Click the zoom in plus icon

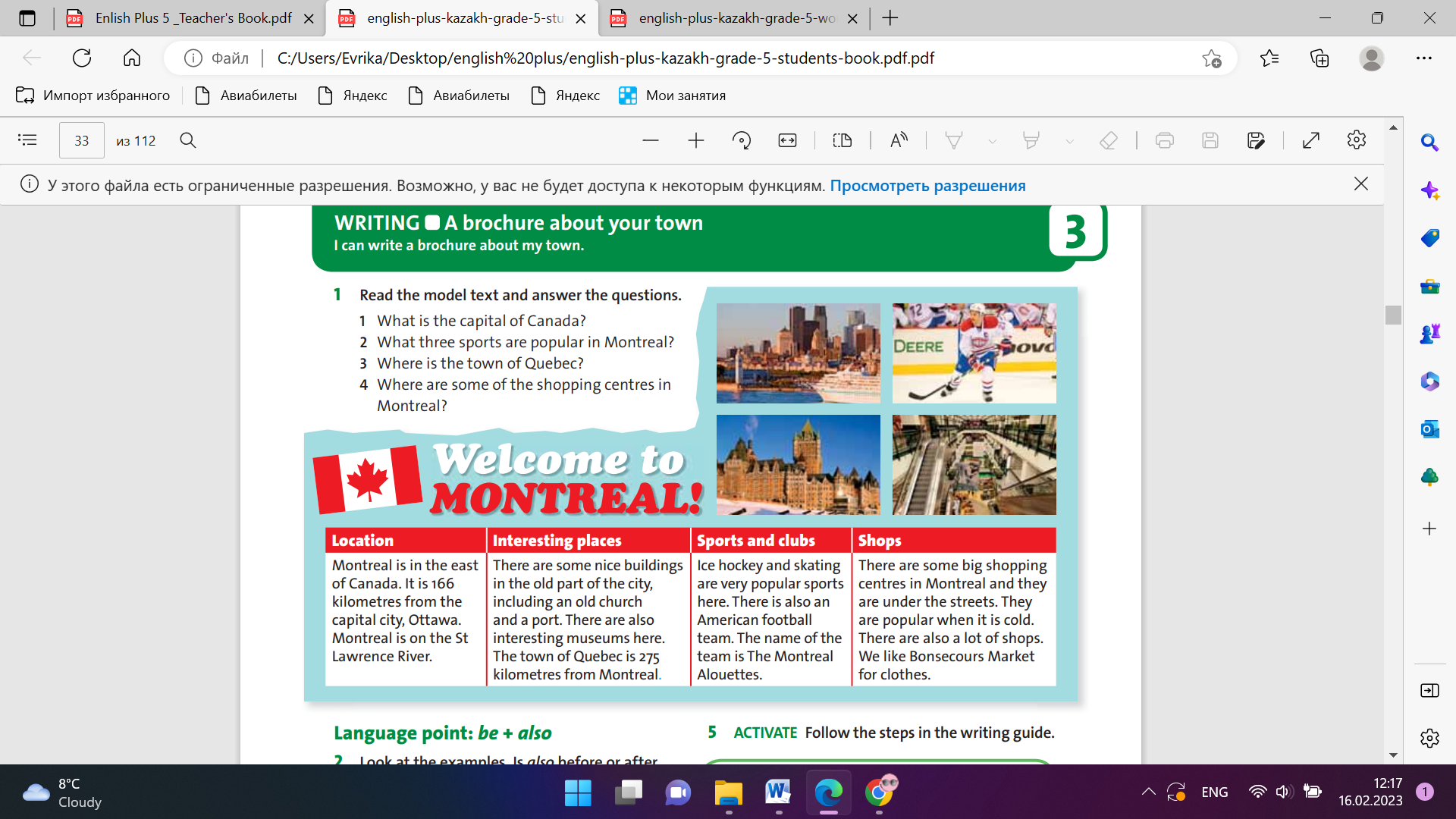(695, 140)
